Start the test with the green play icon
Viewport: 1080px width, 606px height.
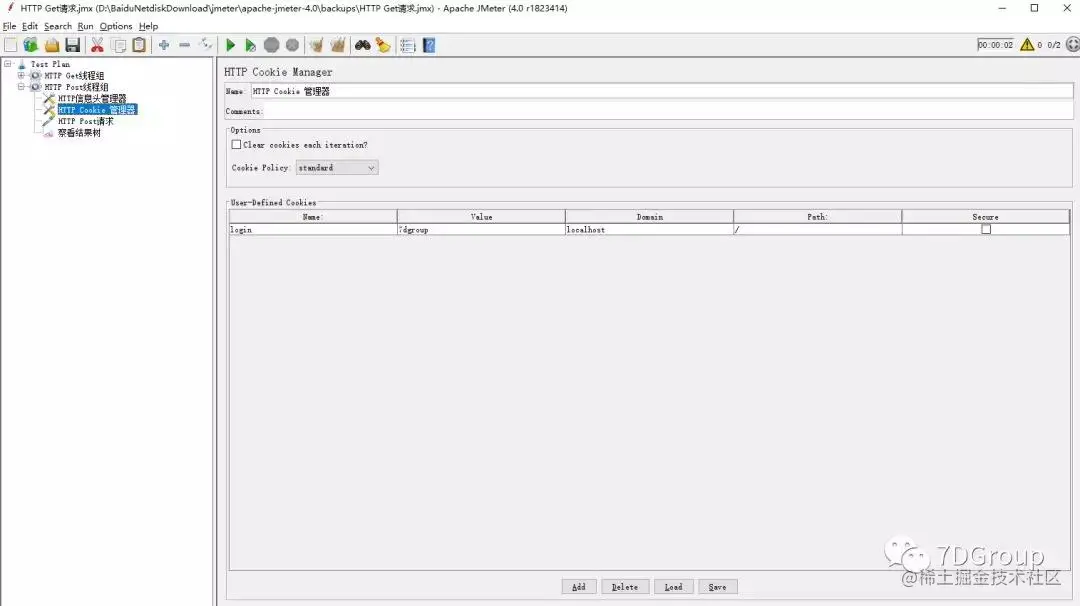point(231,45)
